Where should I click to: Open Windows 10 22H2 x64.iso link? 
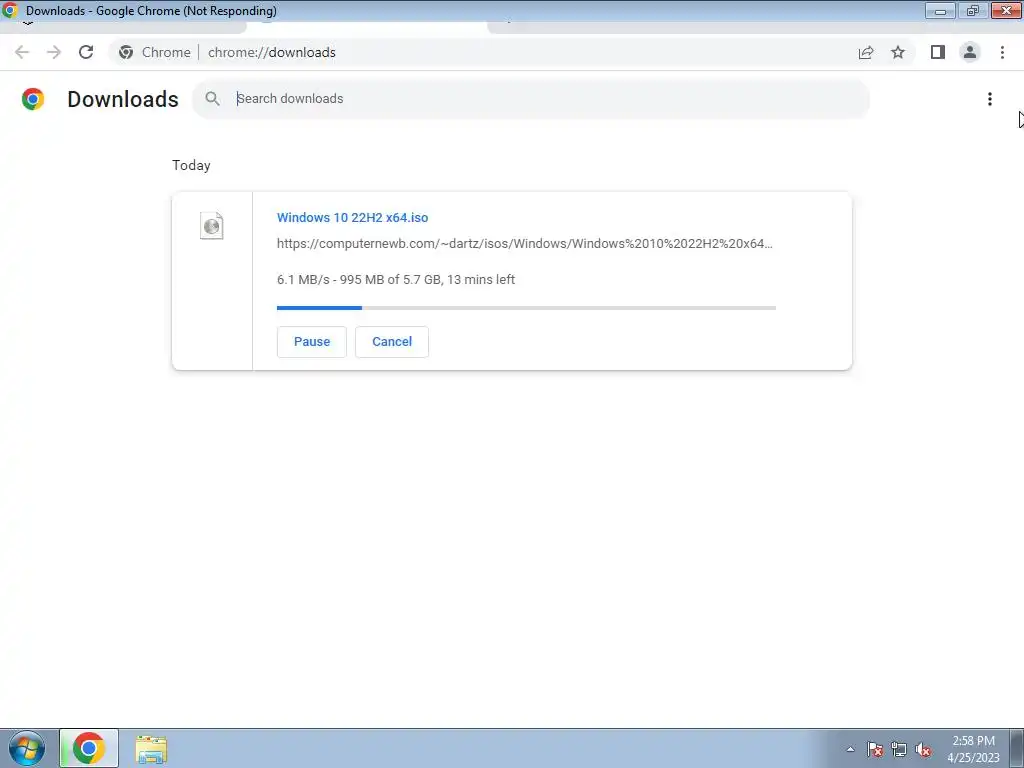click(353, 217)
